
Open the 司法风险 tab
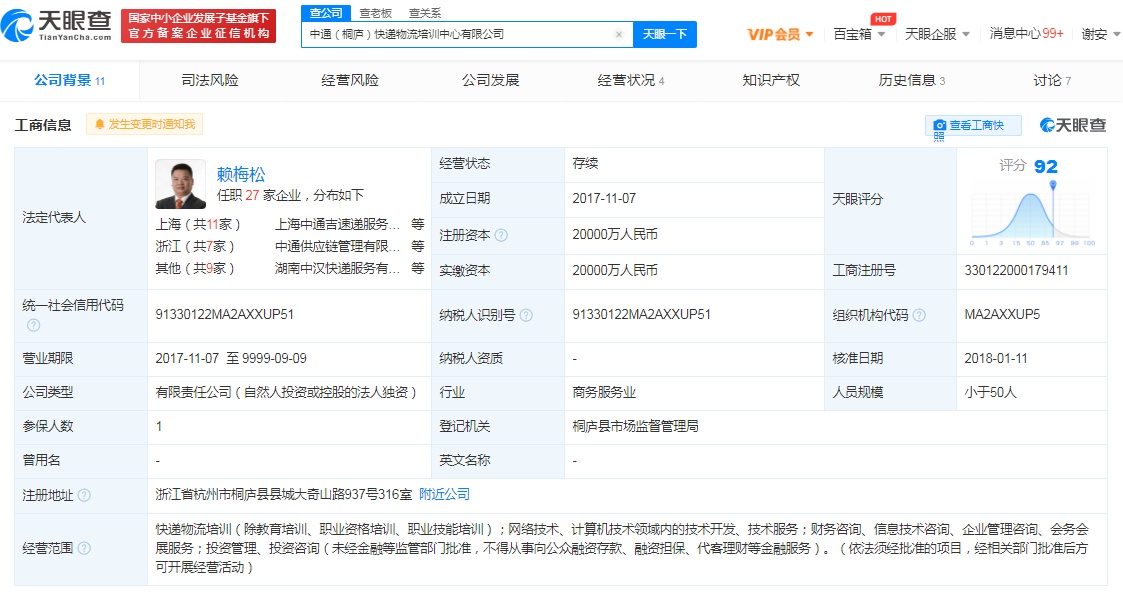pyautogui.click(x=209, y=80)
